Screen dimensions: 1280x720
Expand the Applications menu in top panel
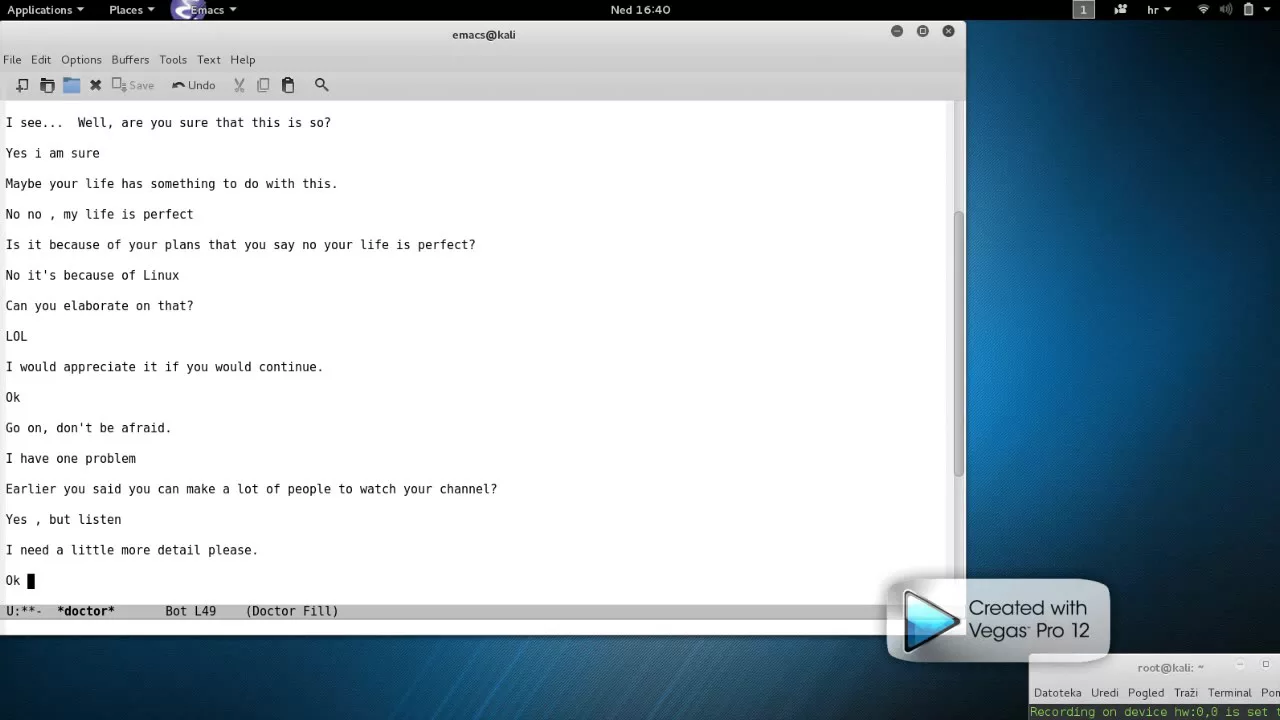click(x=46, y=10)
